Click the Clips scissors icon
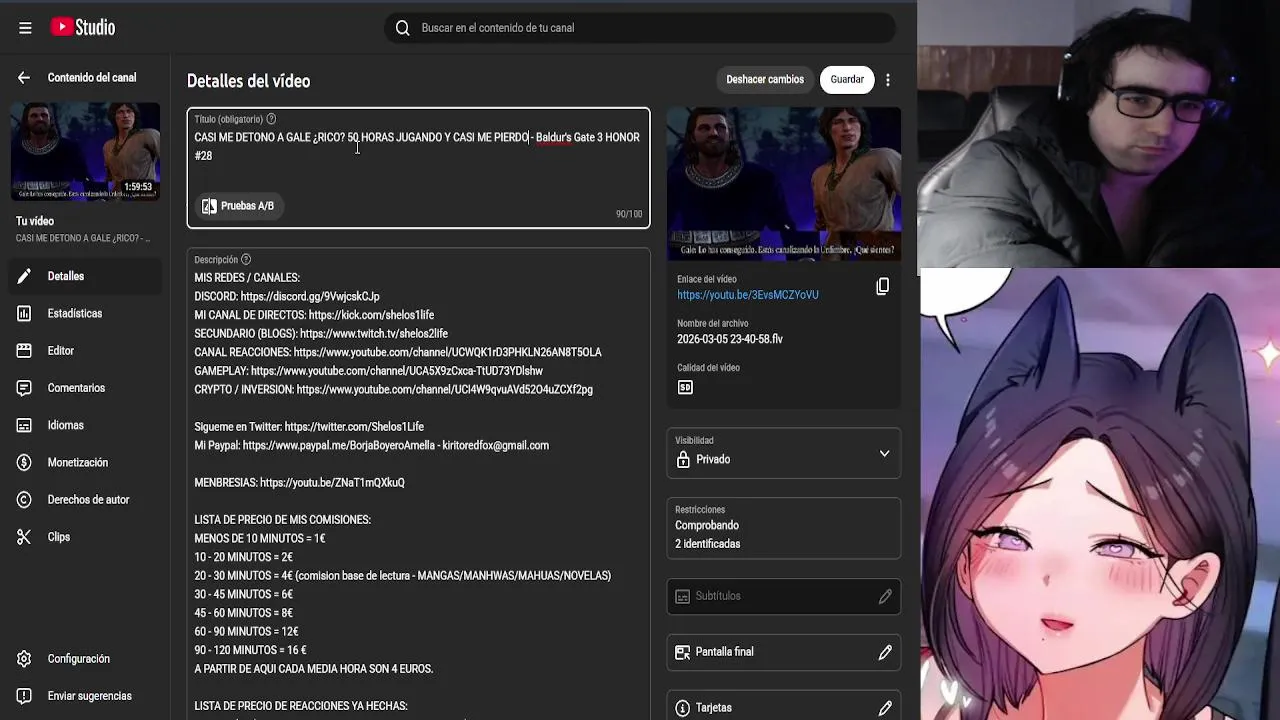The image size is (1280, 720). click(25, 537)
